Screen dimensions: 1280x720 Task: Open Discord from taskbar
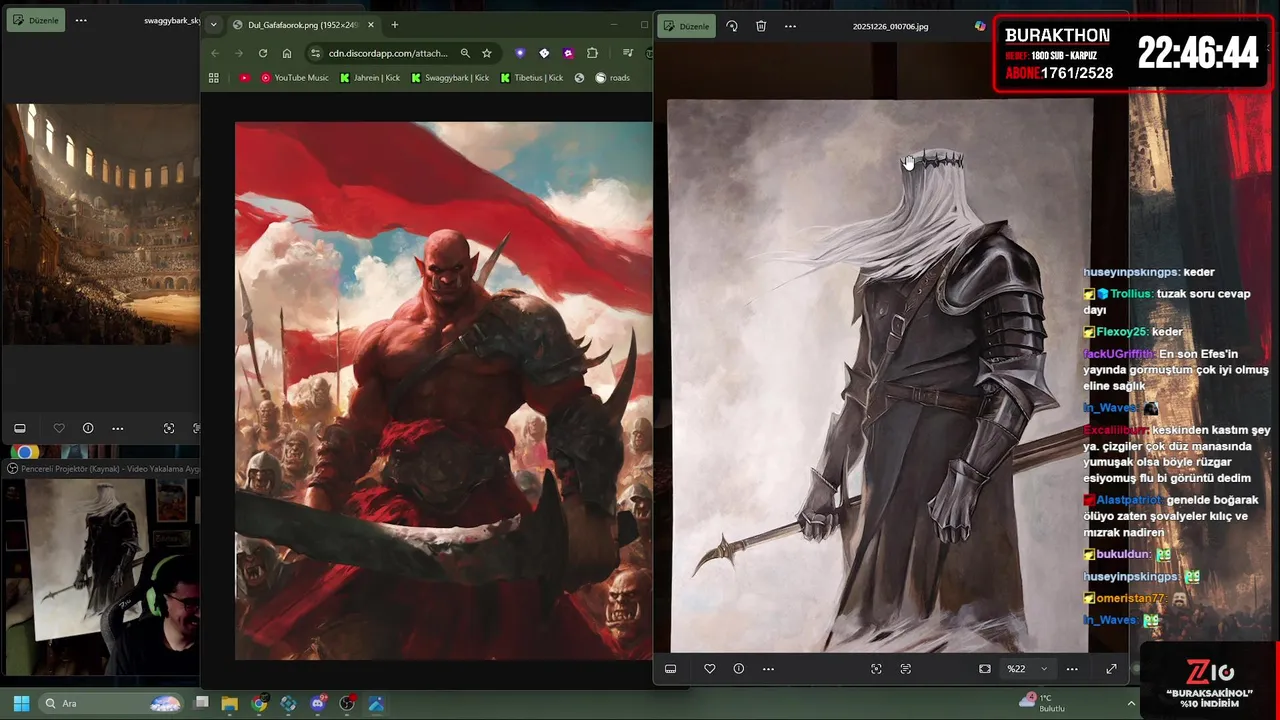coord(319,703)
